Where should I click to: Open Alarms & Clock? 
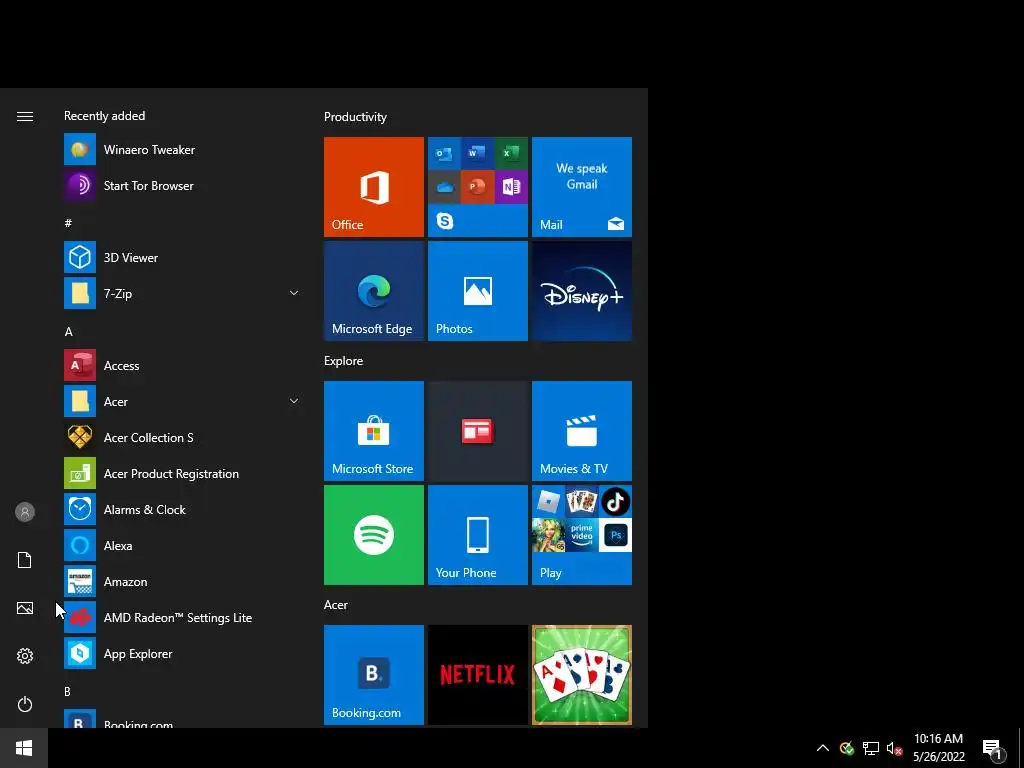tap(183, 509)
